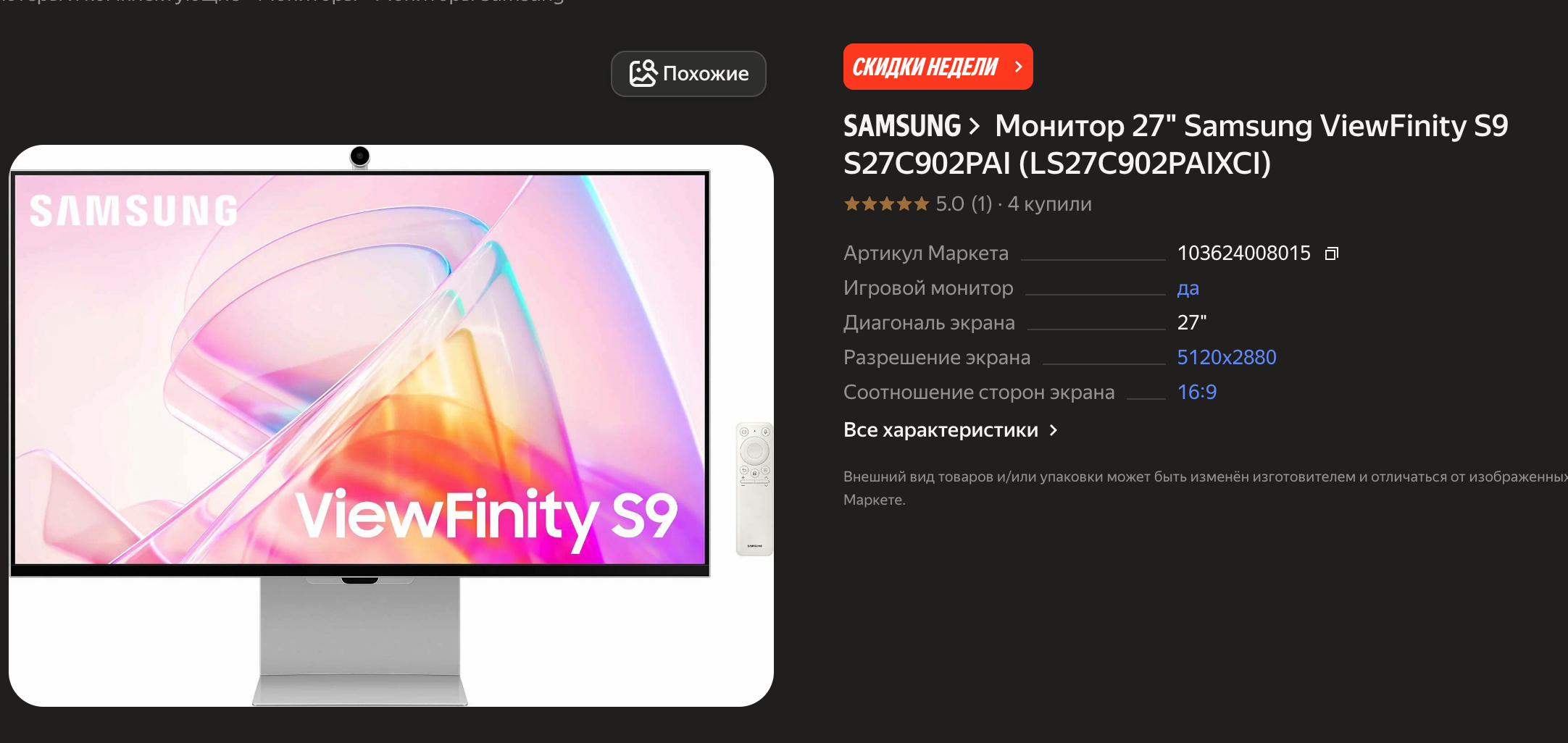Open the Скидки недели promo badge
1568x743 pixels.
(938, 67)
